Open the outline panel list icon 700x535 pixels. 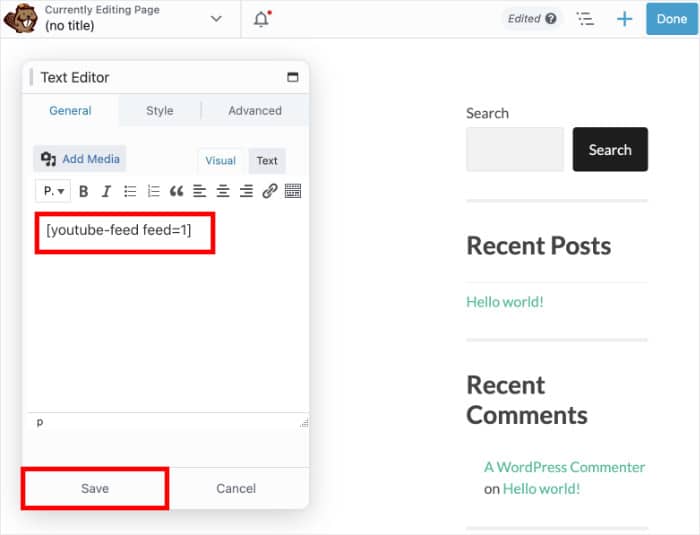pyautogui.click(x=585, y=19)
